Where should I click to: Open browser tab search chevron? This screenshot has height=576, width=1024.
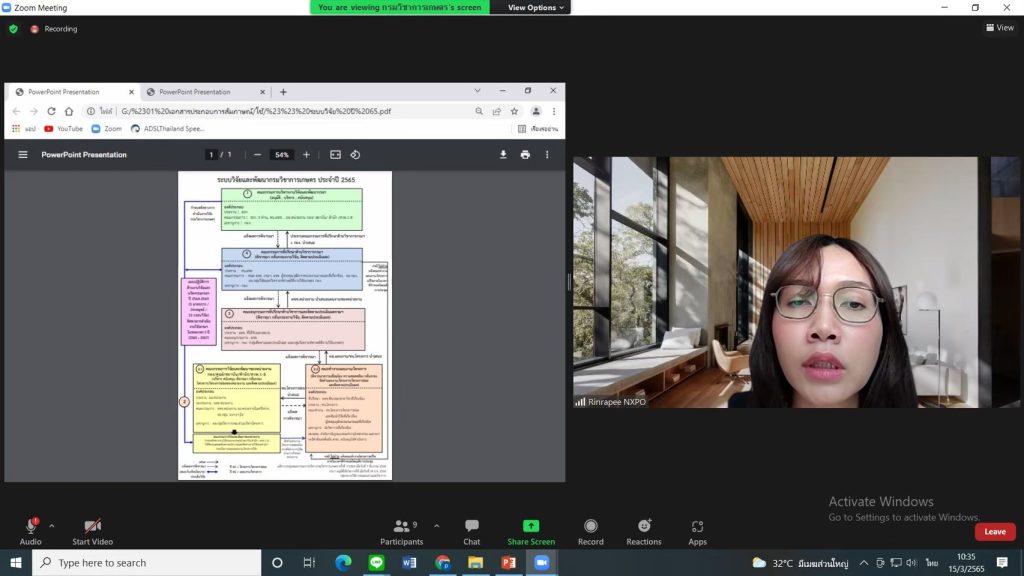click(x=477, y=91)
